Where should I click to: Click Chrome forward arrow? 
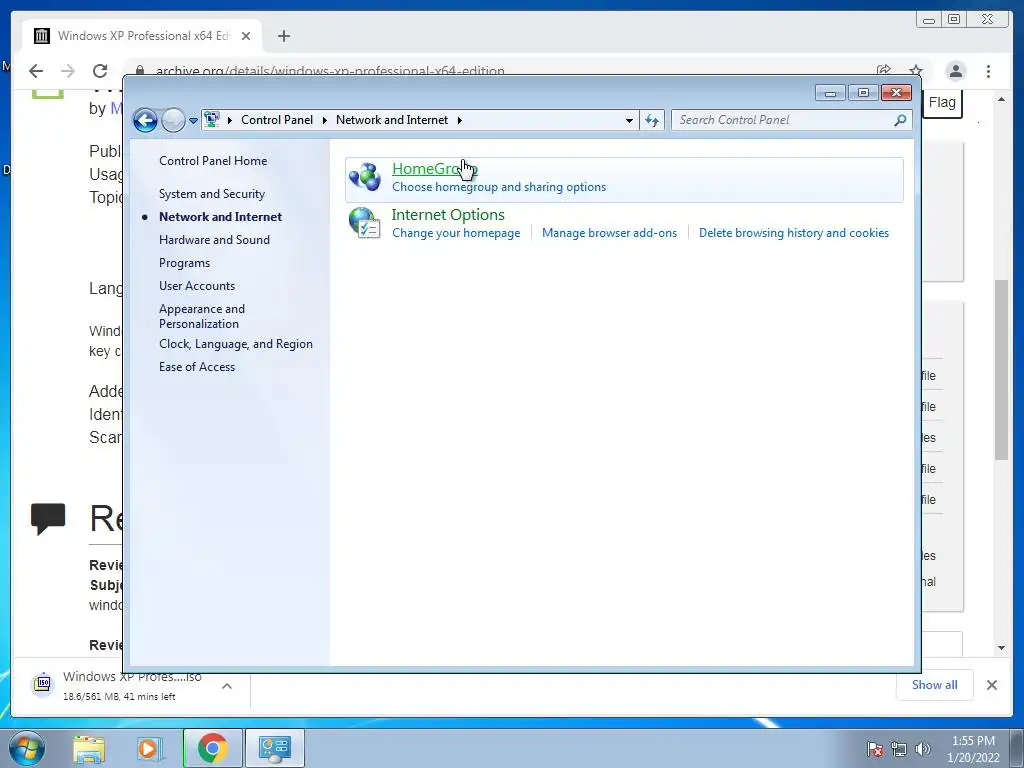68,71
